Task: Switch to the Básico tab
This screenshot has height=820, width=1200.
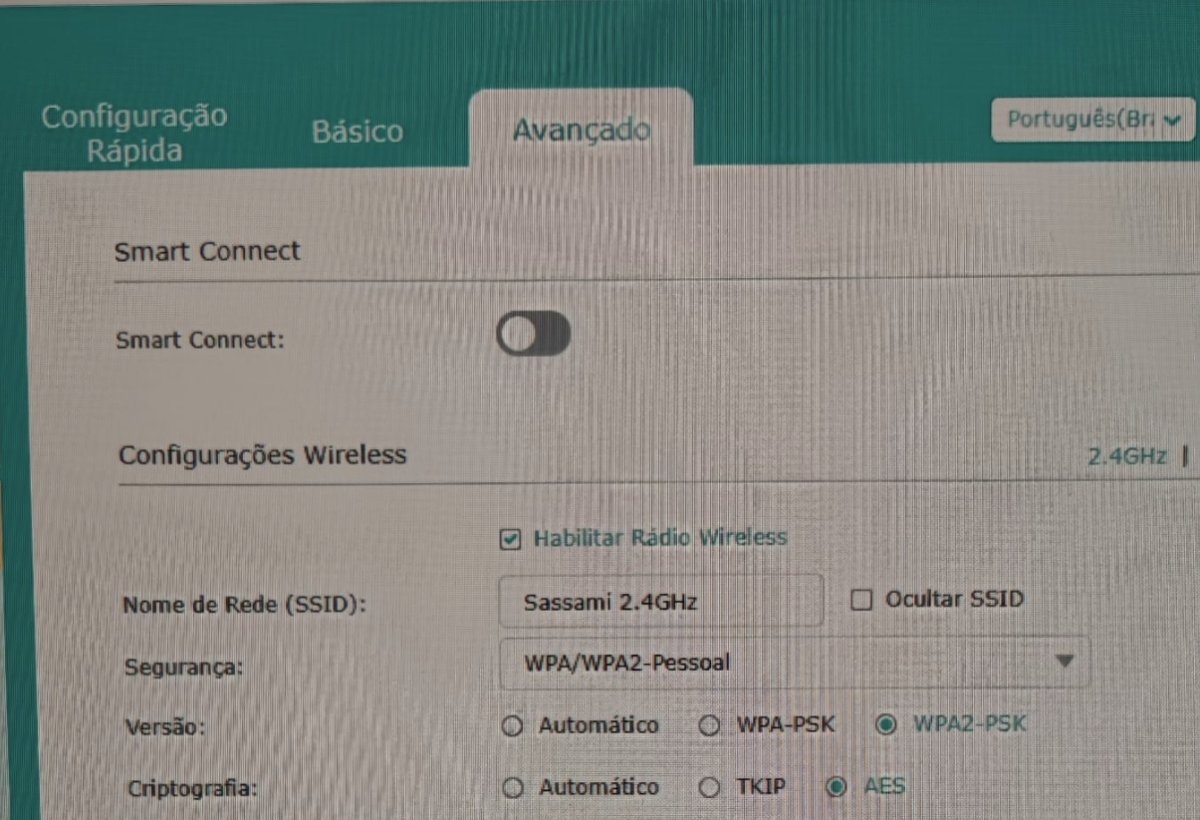Action: pyautogui.click(x=357, y=132)
